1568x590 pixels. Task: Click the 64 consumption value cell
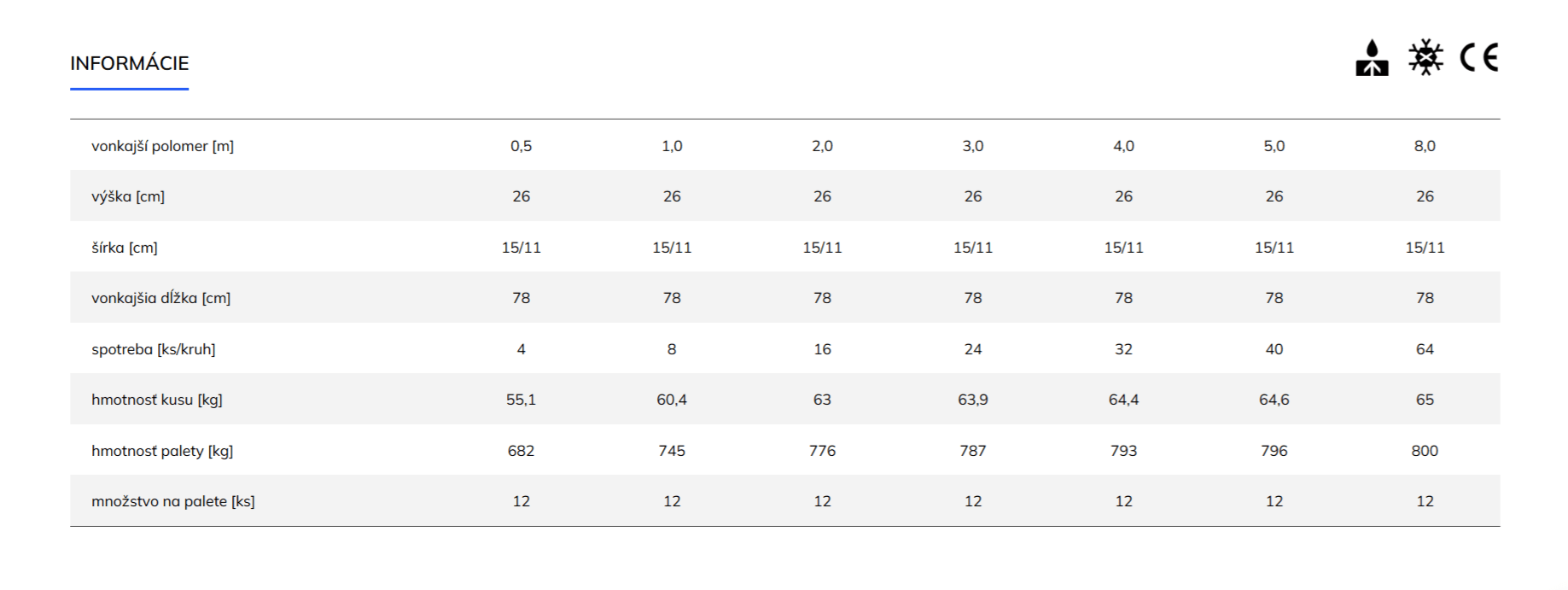(x=1425, y=349)
